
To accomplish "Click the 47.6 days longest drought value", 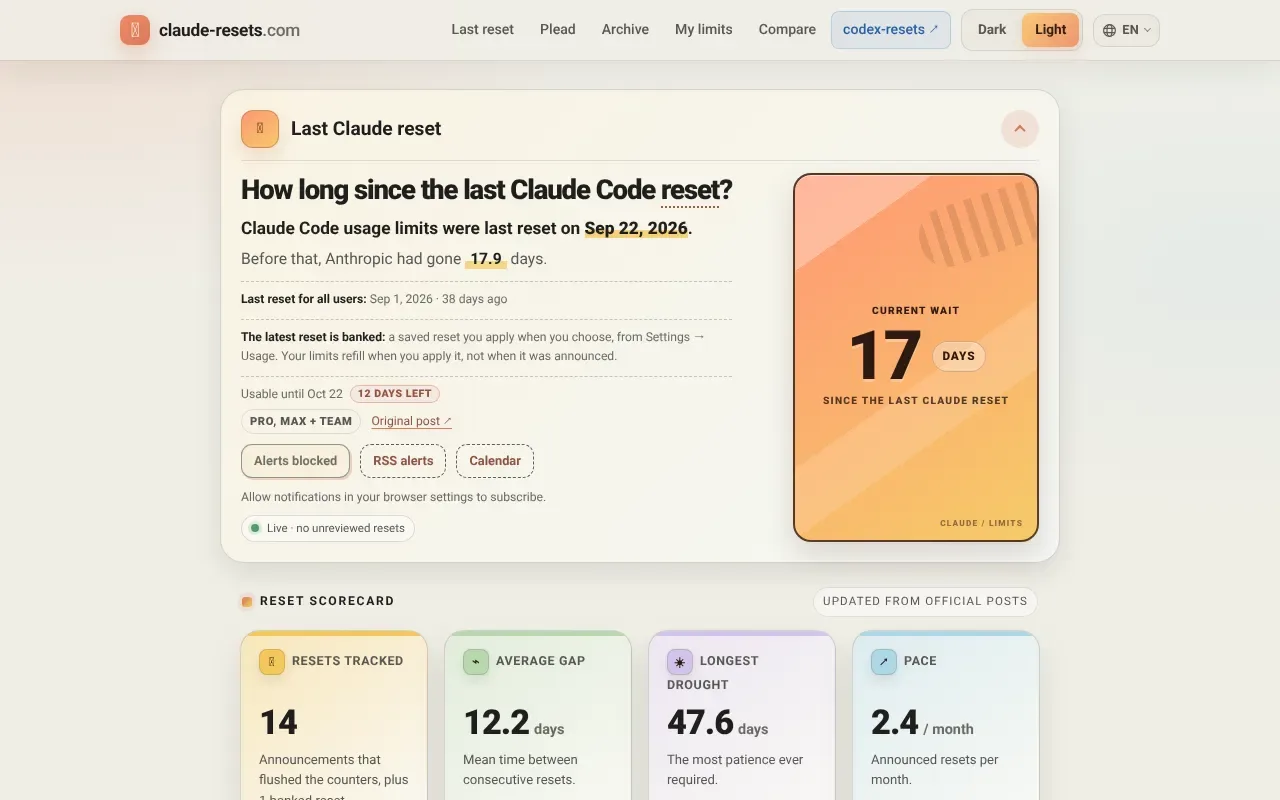I will [x=718, y=722].
